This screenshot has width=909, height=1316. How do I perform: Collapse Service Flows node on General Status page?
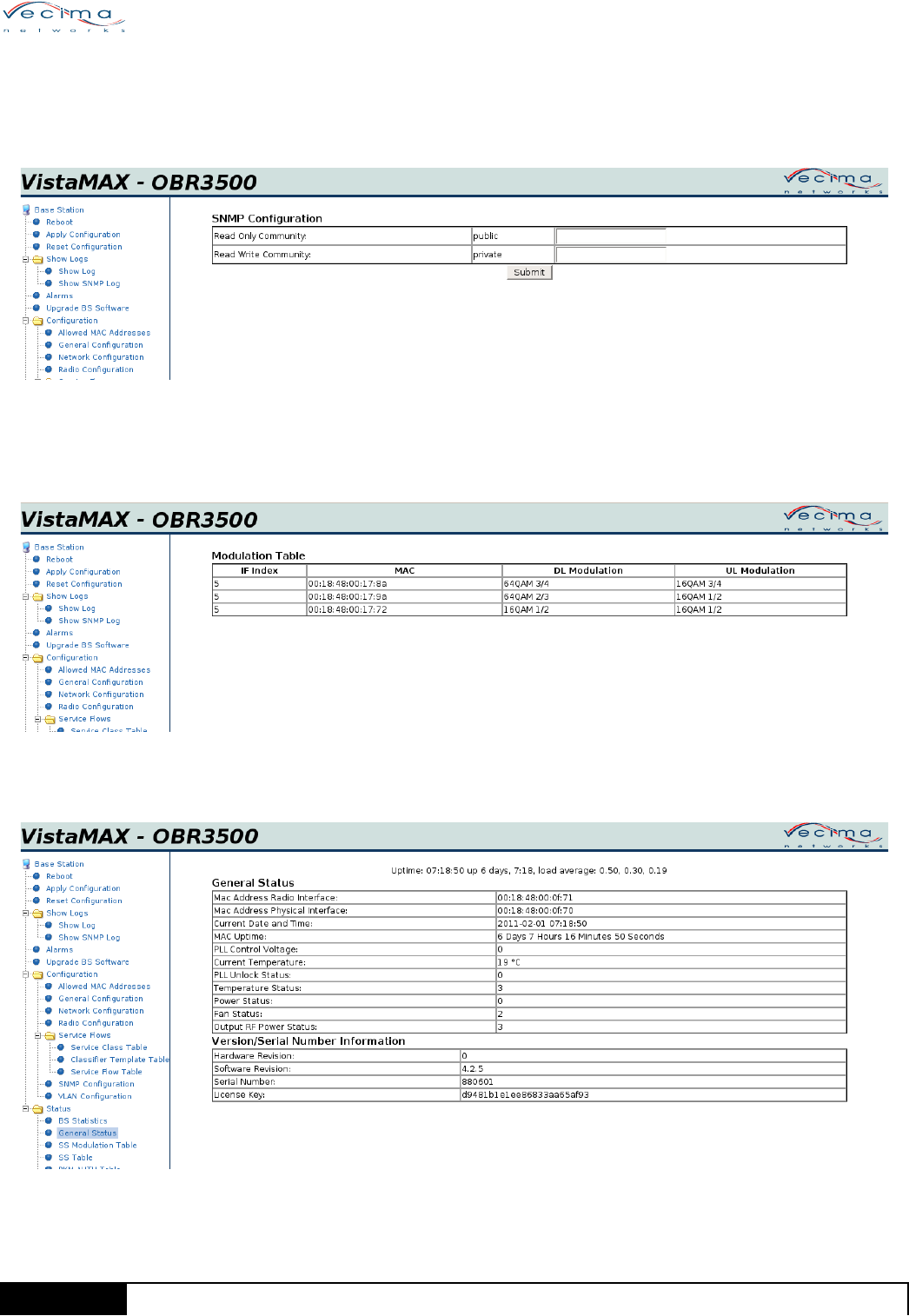pyautogui.click(x=37, y=1035)
